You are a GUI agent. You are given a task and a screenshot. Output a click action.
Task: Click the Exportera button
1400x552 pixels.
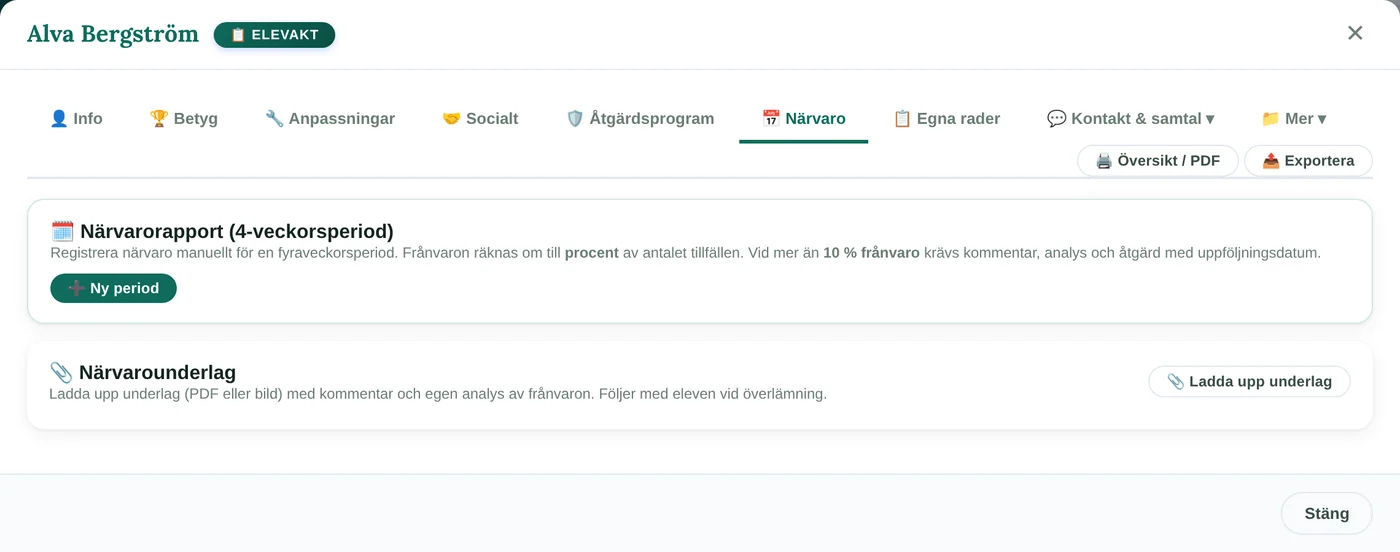click(1308, 161)
